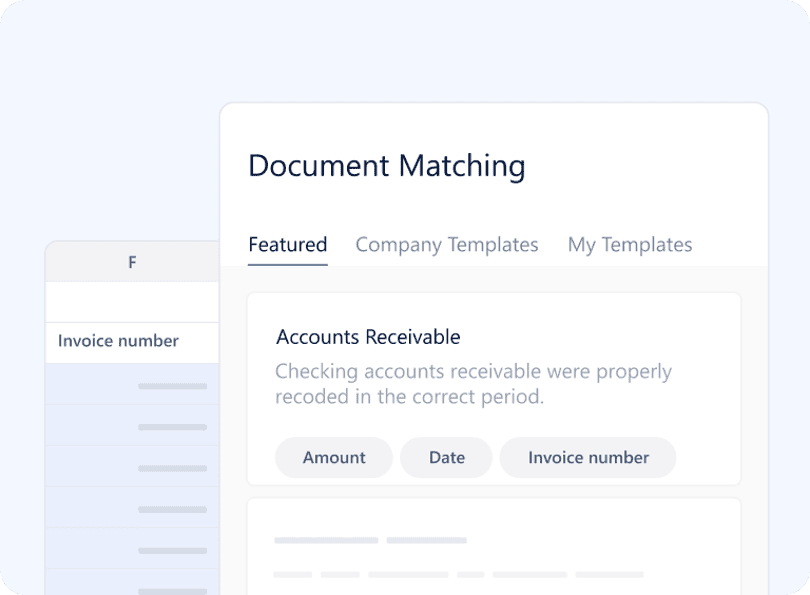Screen dimensions: 810x595
Task: Select third data cell under Invoice number
Action: 132,466
